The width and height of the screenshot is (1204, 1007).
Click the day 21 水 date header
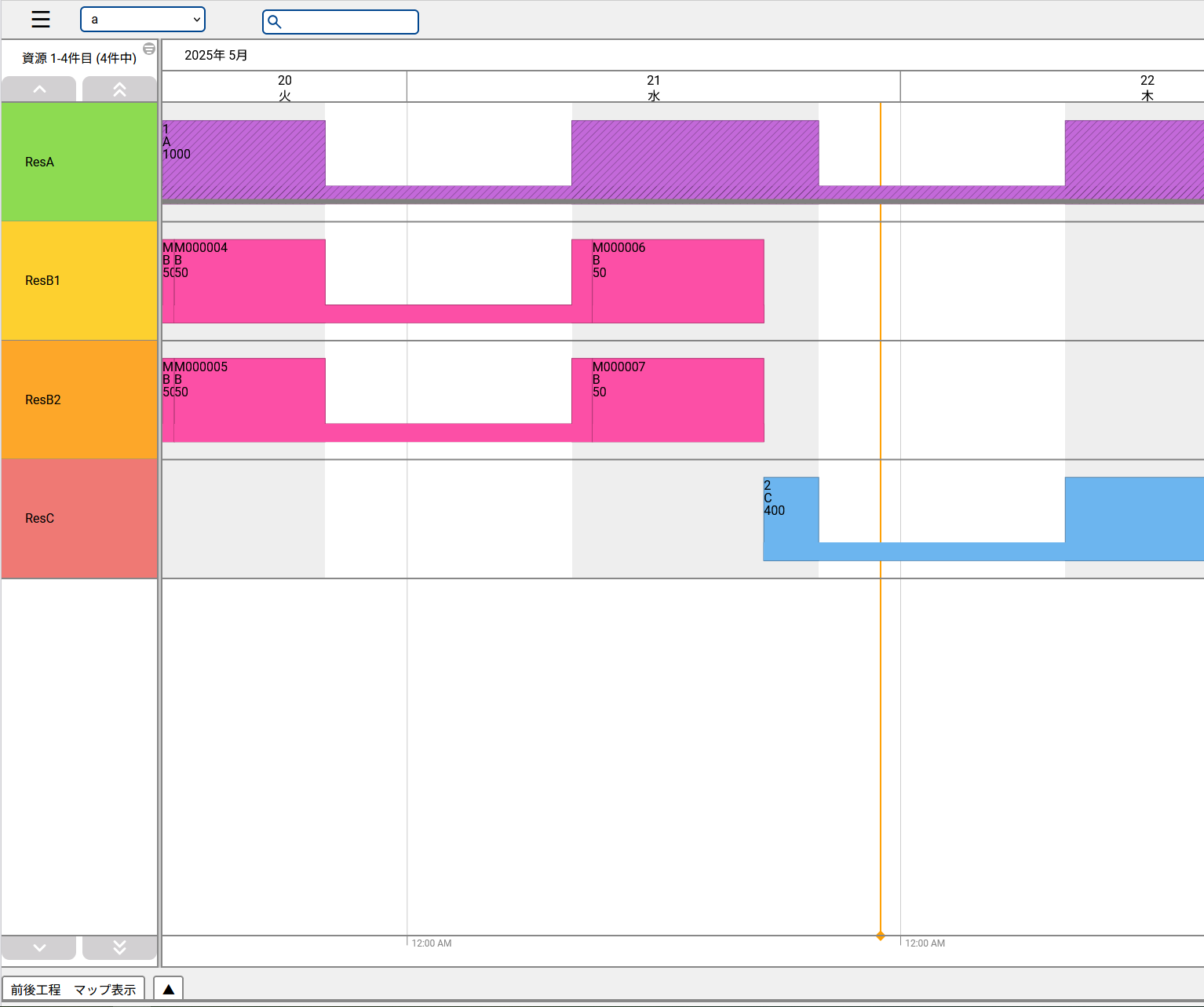653,87
